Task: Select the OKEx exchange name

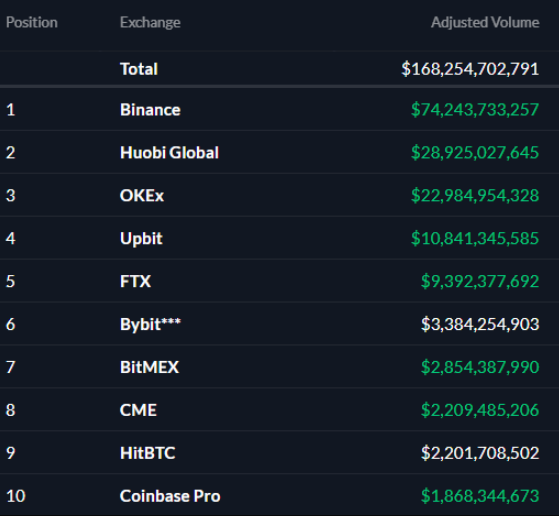Action: click(142, 195)
